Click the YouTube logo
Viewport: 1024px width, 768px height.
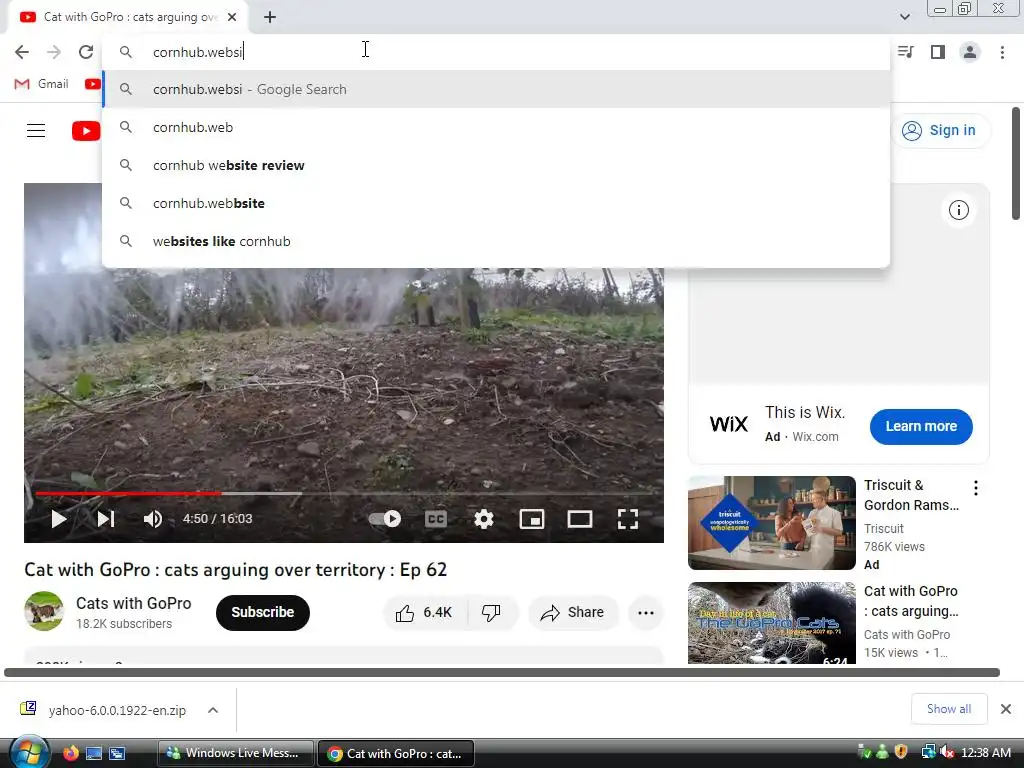(x=86, y=131)
